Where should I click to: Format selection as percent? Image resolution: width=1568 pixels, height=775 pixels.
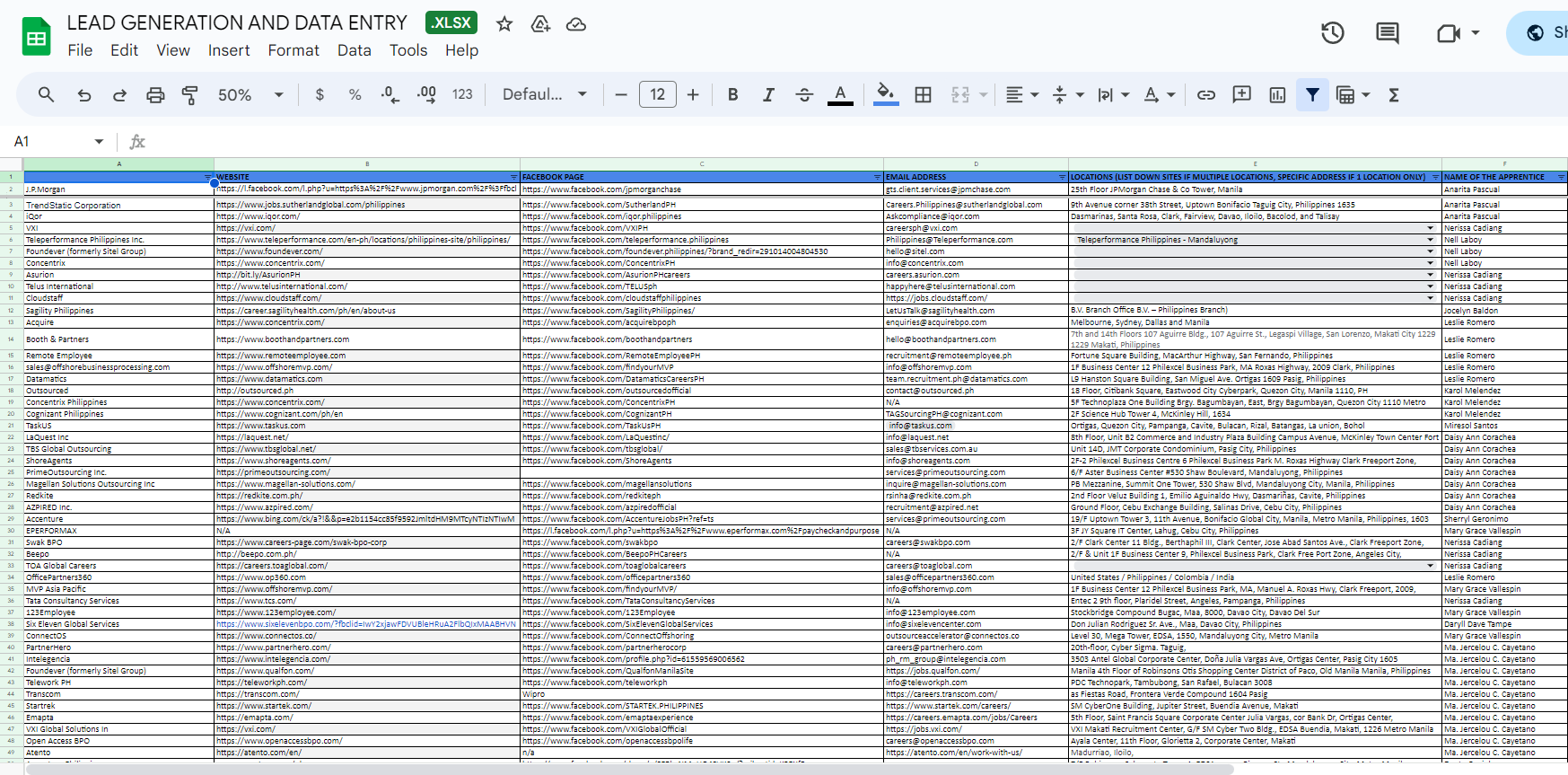(355, 94)
